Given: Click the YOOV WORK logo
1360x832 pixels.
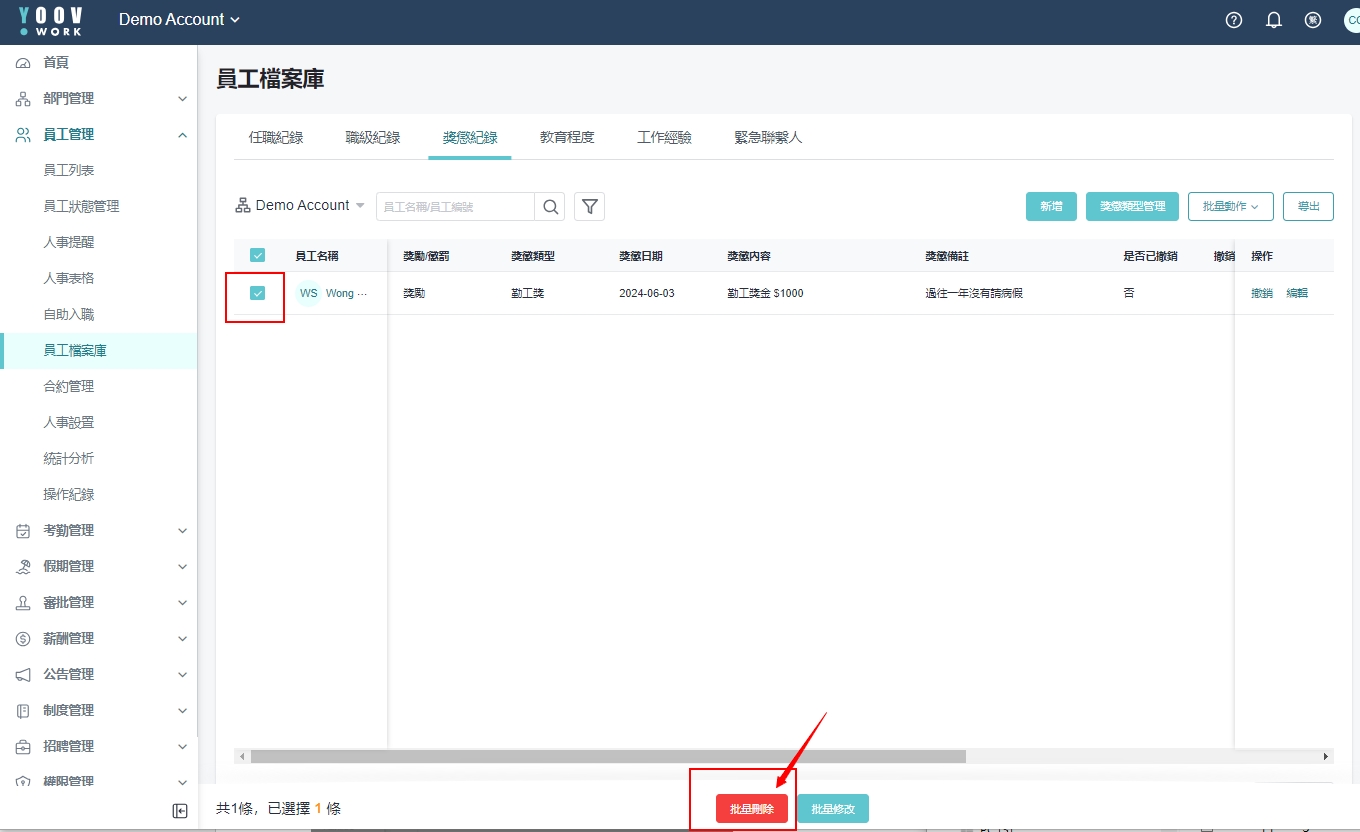Looking at the screenshot, I should pyautogui.click(x=51, y=20).
